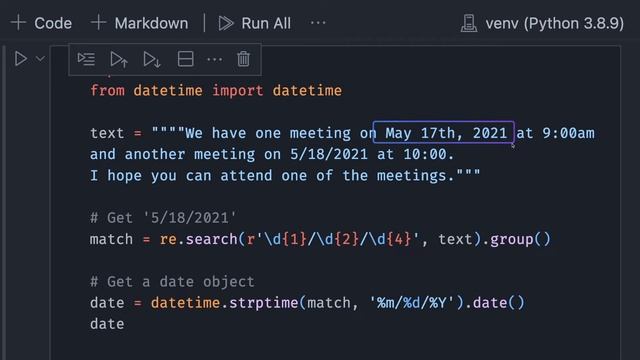Image resolution: width=640 pixels, height=360 pixels.
Task: Split the cell
Action: click(185, 59)
